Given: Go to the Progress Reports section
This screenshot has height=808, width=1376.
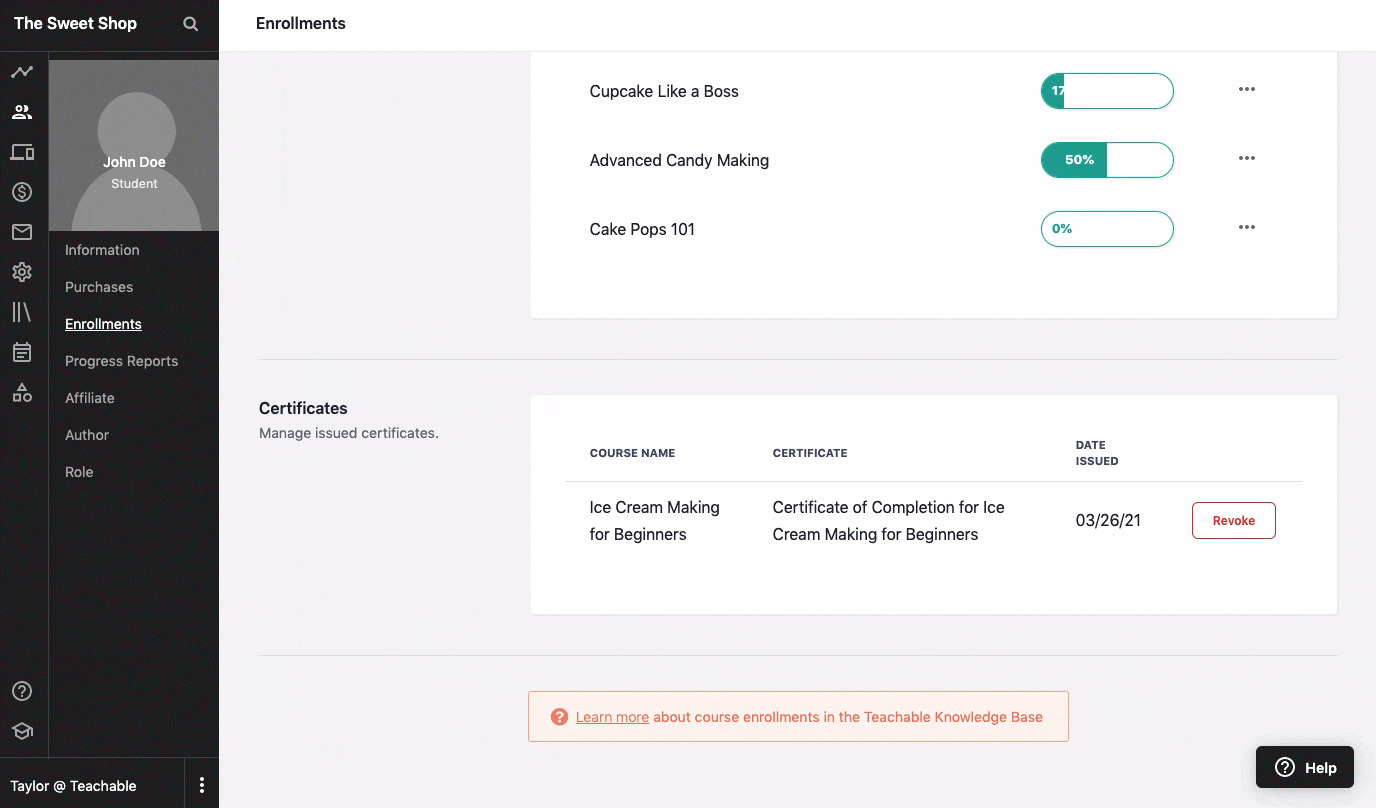Looking at the screenshot, I should (121, 361).
